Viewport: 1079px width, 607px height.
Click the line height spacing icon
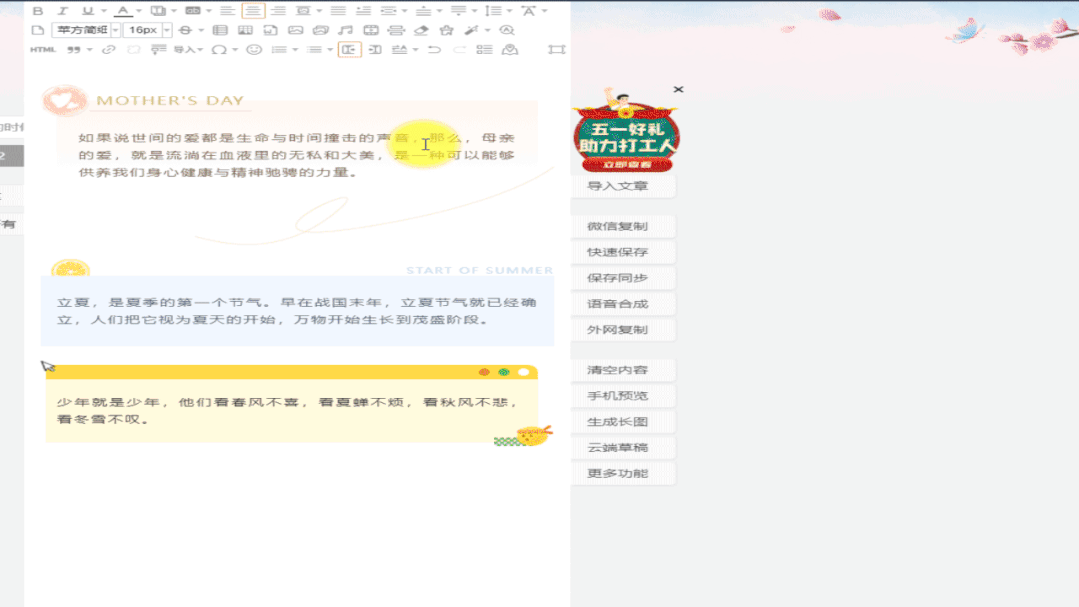pyautogui.click(x=493, y=11)
